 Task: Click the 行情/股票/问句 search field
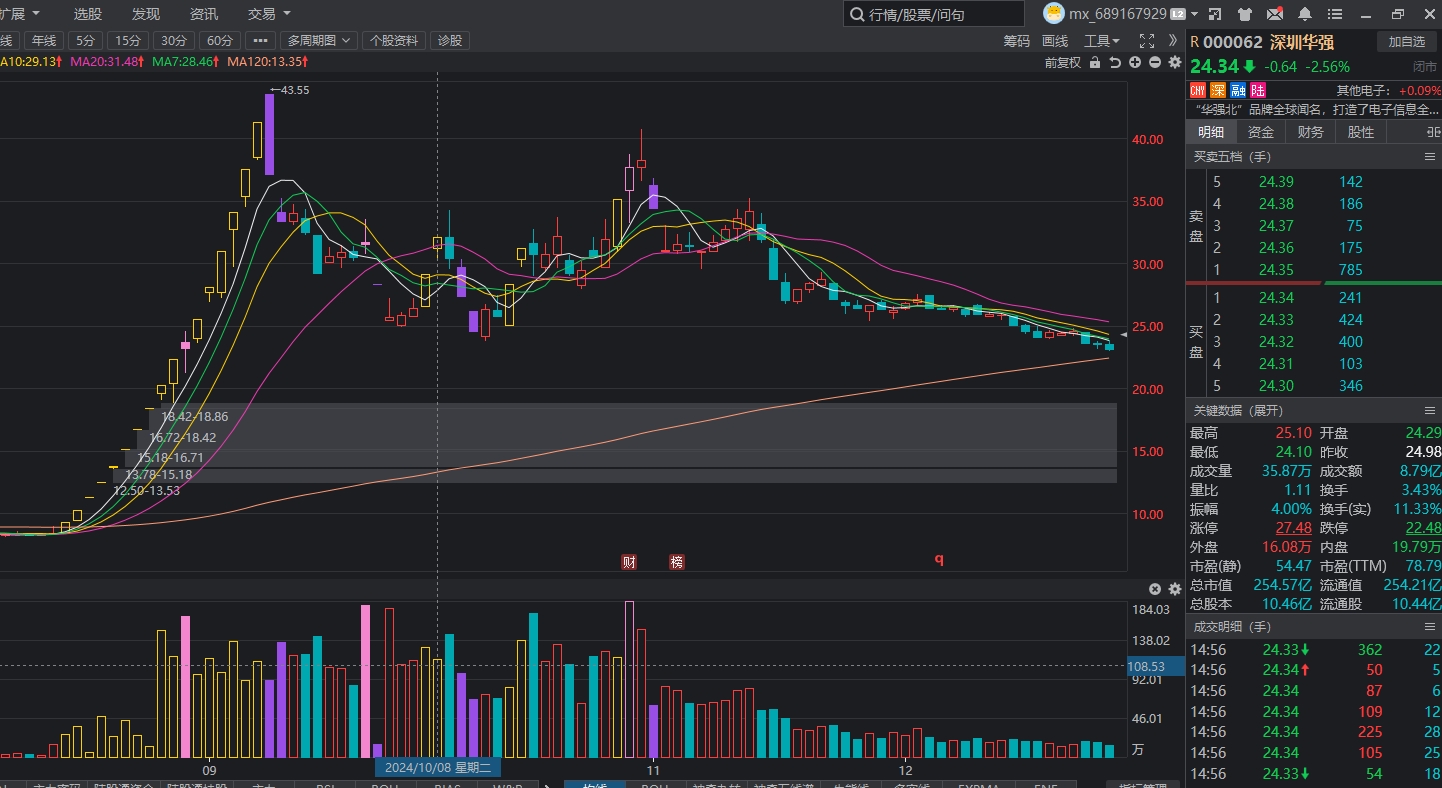tap(934, 14)
